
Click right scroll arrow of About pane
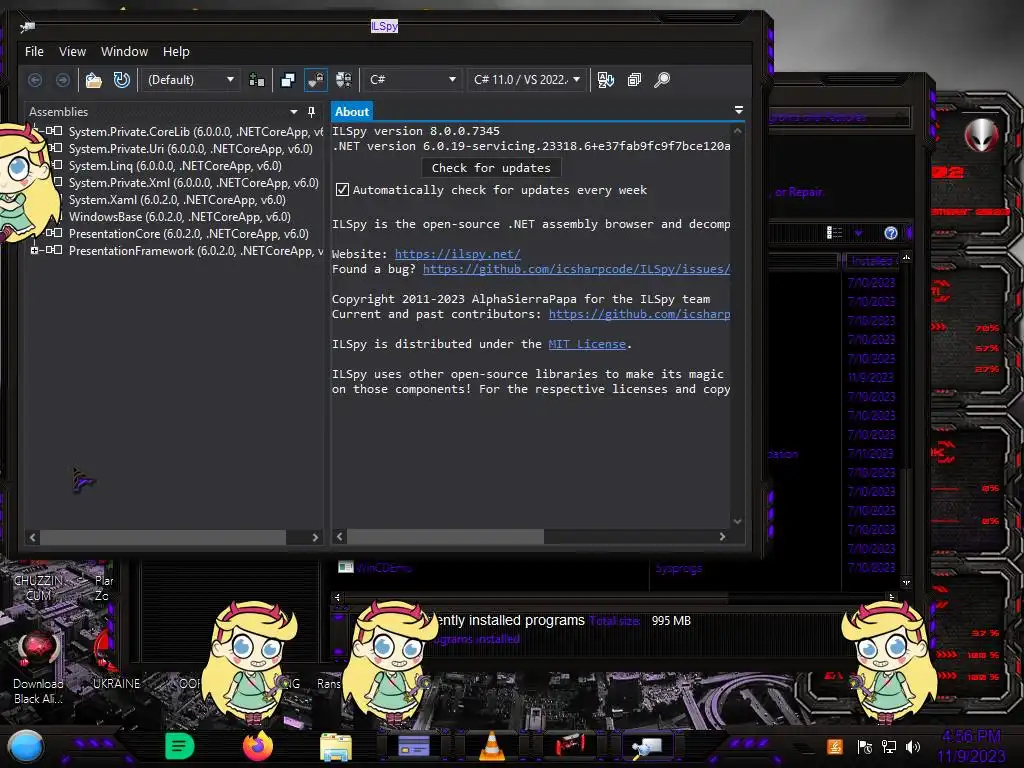tap(722, 537)
